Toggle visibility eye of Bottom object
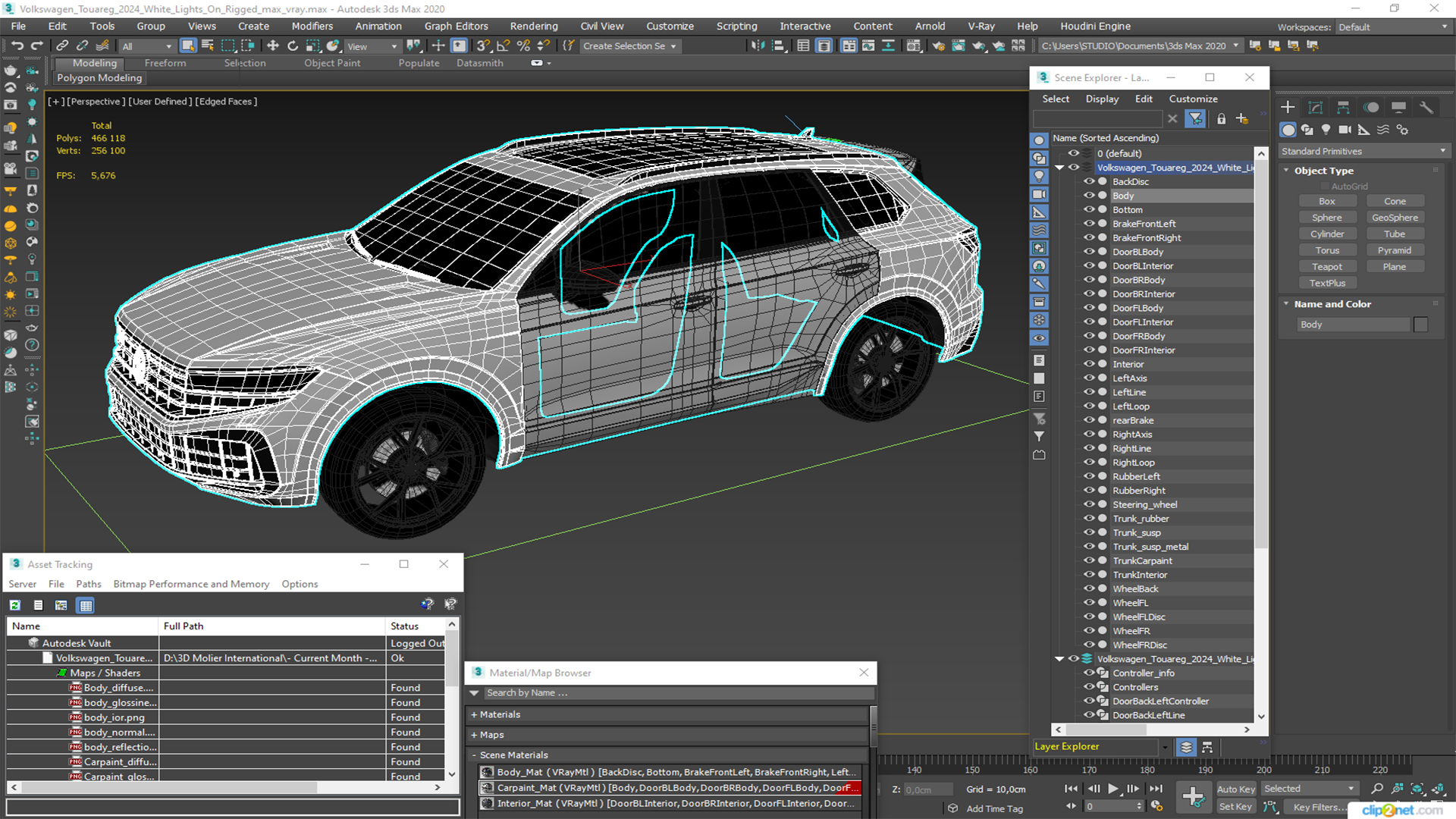1456x819 pixels. (1089, 210)
